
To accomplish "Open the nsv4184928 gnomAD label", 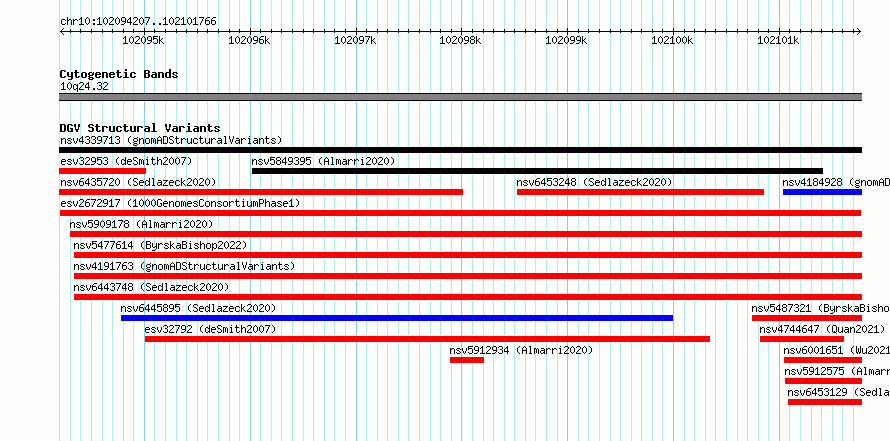I will [x=836, y=182].
